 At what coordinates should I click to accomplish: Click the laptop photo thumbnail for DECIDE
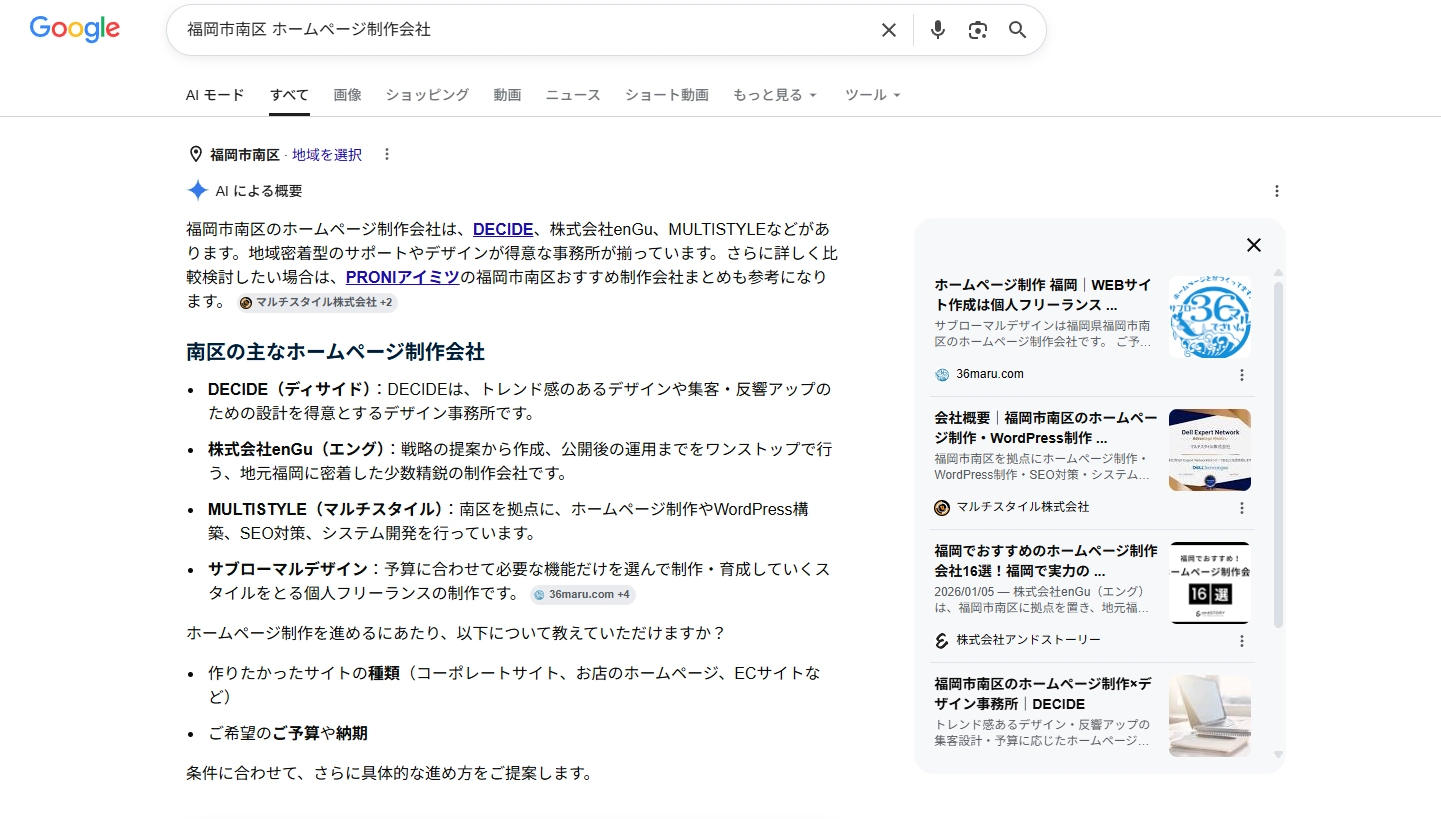point(1210,716)
